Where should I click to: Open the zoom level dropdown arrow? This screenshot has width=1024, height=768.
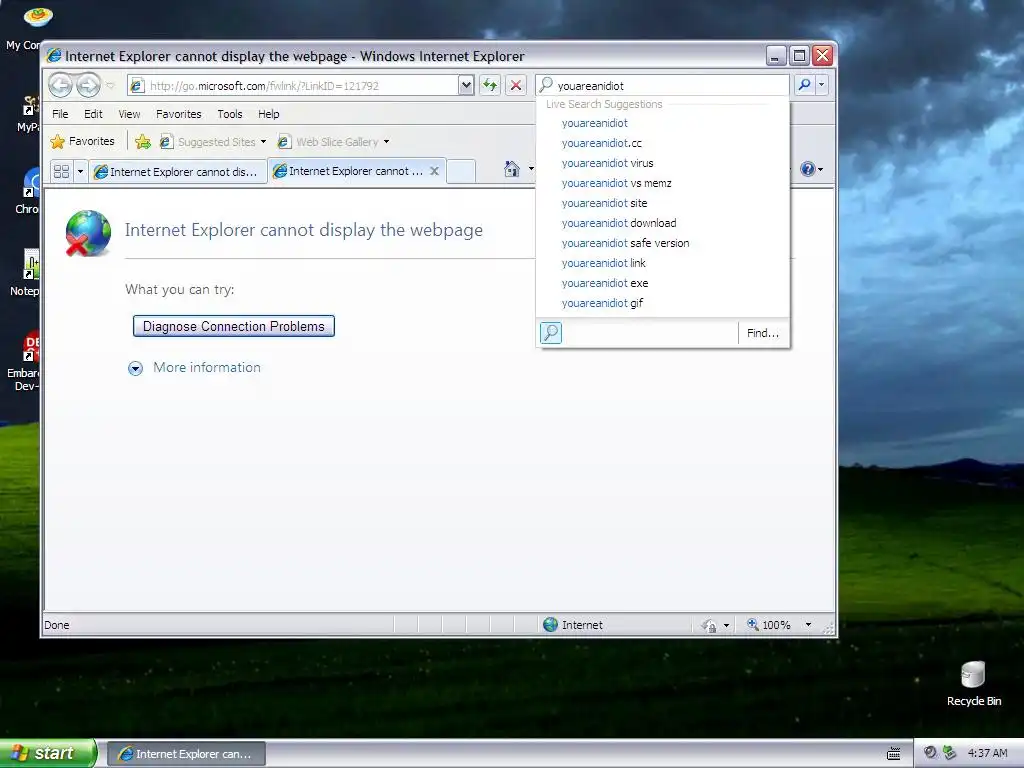click(x=808, y=625)
